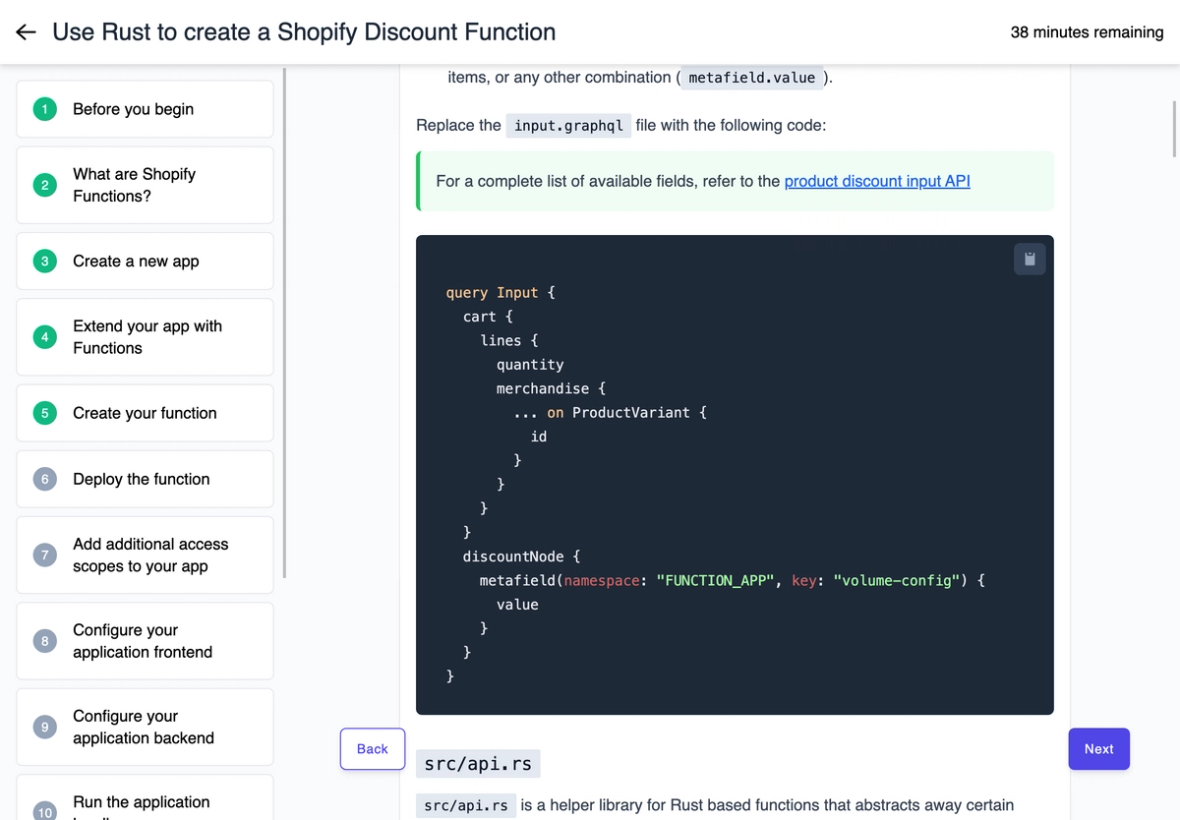
Task: Click the gray step 9 number badge
Action: pos(44,727)
